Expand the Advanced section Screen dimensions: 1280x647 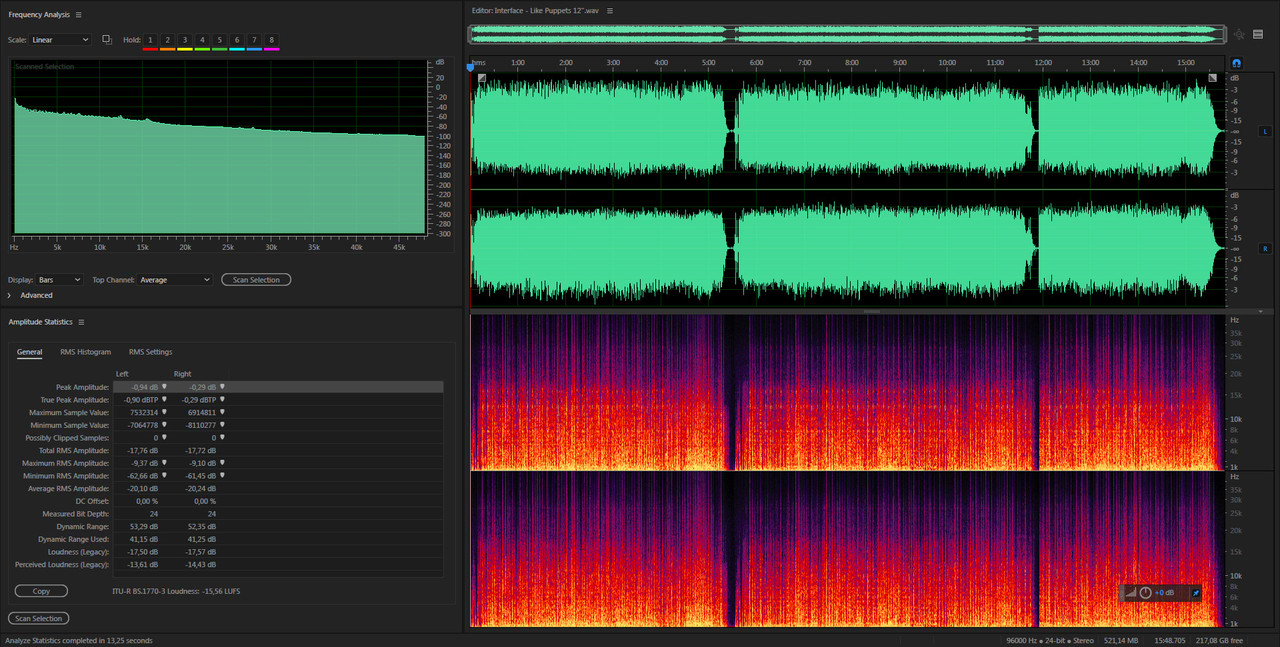[10, 295]
